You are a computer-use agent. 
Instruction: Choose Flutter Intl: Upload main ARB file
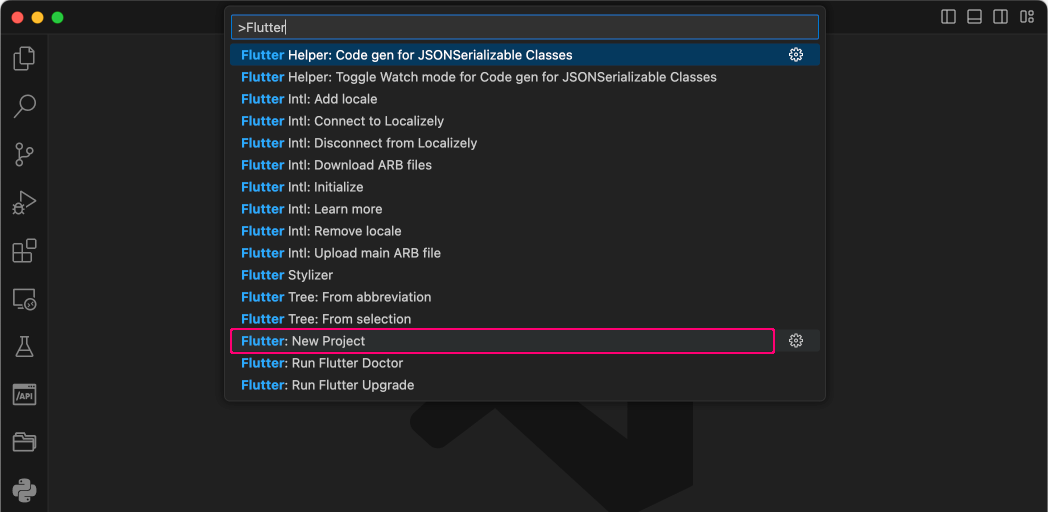[525, 253]
